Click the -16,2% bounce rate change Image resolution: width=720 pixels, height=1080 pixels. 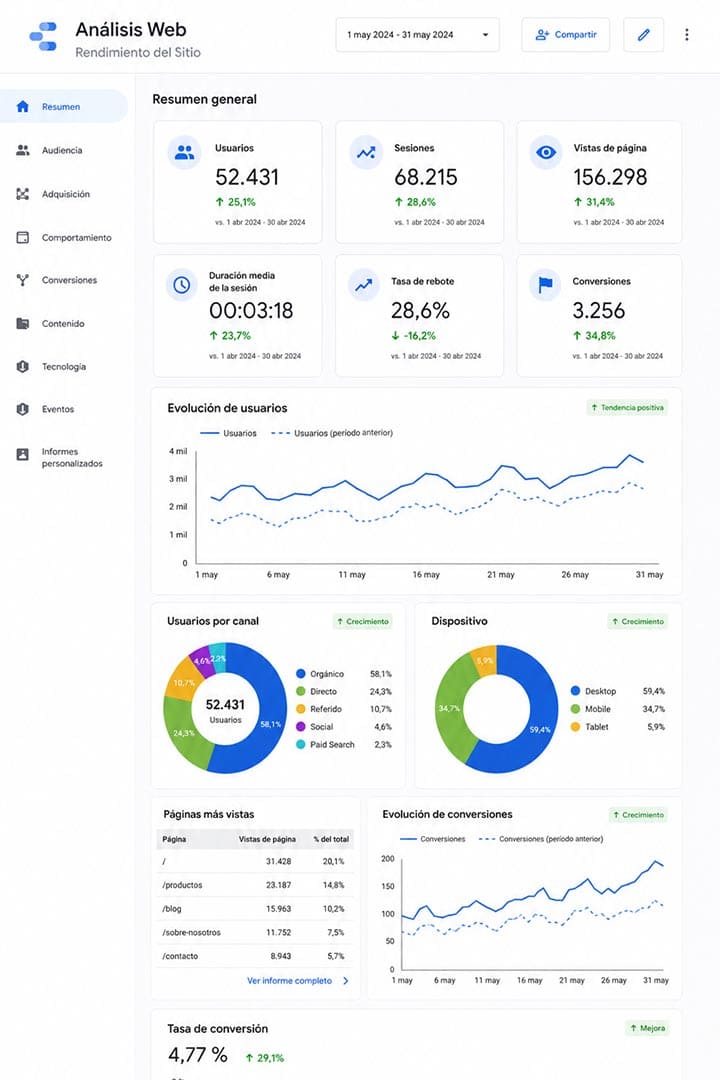click(414, 335)
